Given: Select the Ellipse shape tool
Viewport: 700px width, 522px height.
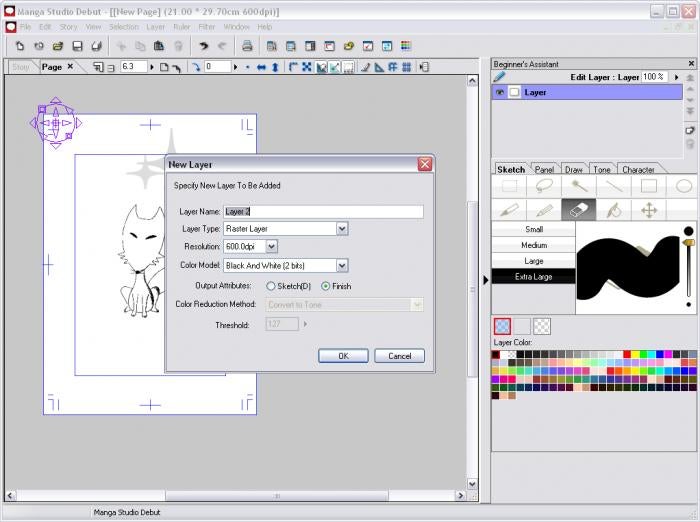Looking at the screenshot, I should coord(683,186).
